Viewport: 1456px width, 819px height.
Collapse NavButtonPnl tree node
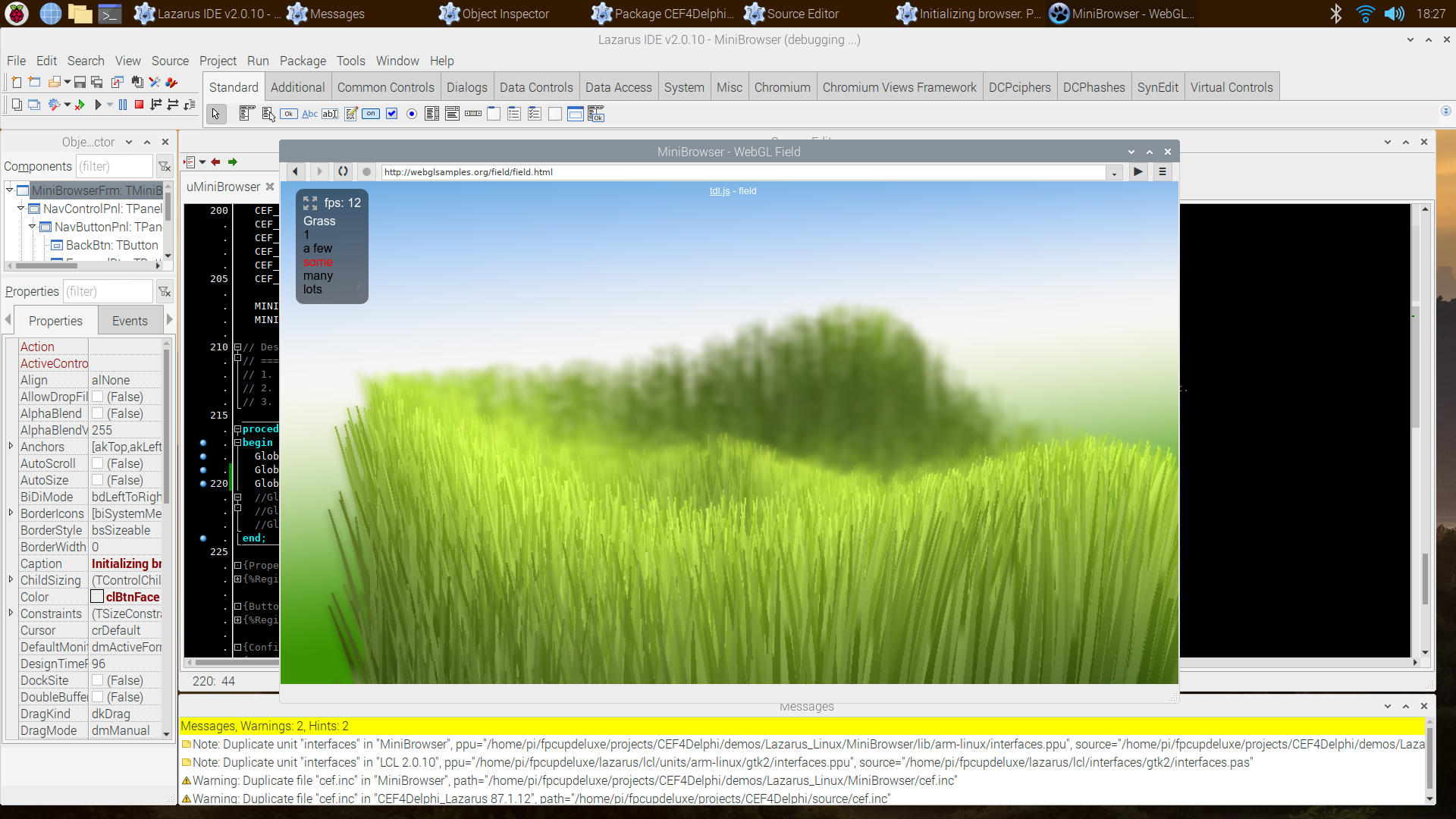[x=33, y=226]
